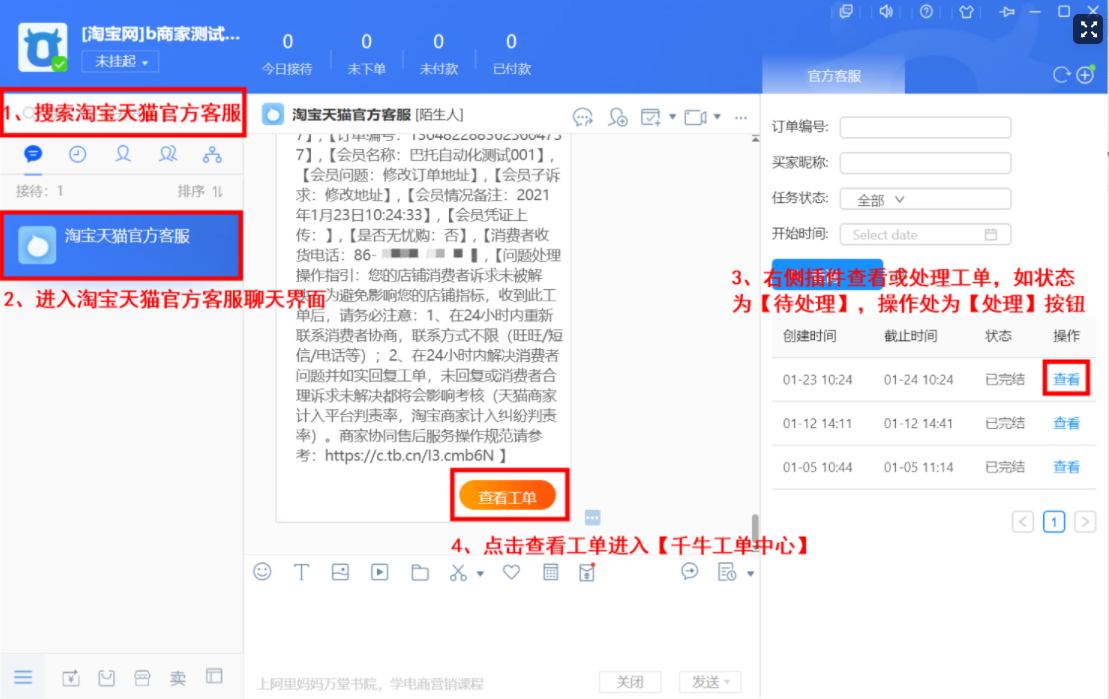Open the recent history clock tab
1109x699 pixels.
pyautogui.click(x=78, y=154)
